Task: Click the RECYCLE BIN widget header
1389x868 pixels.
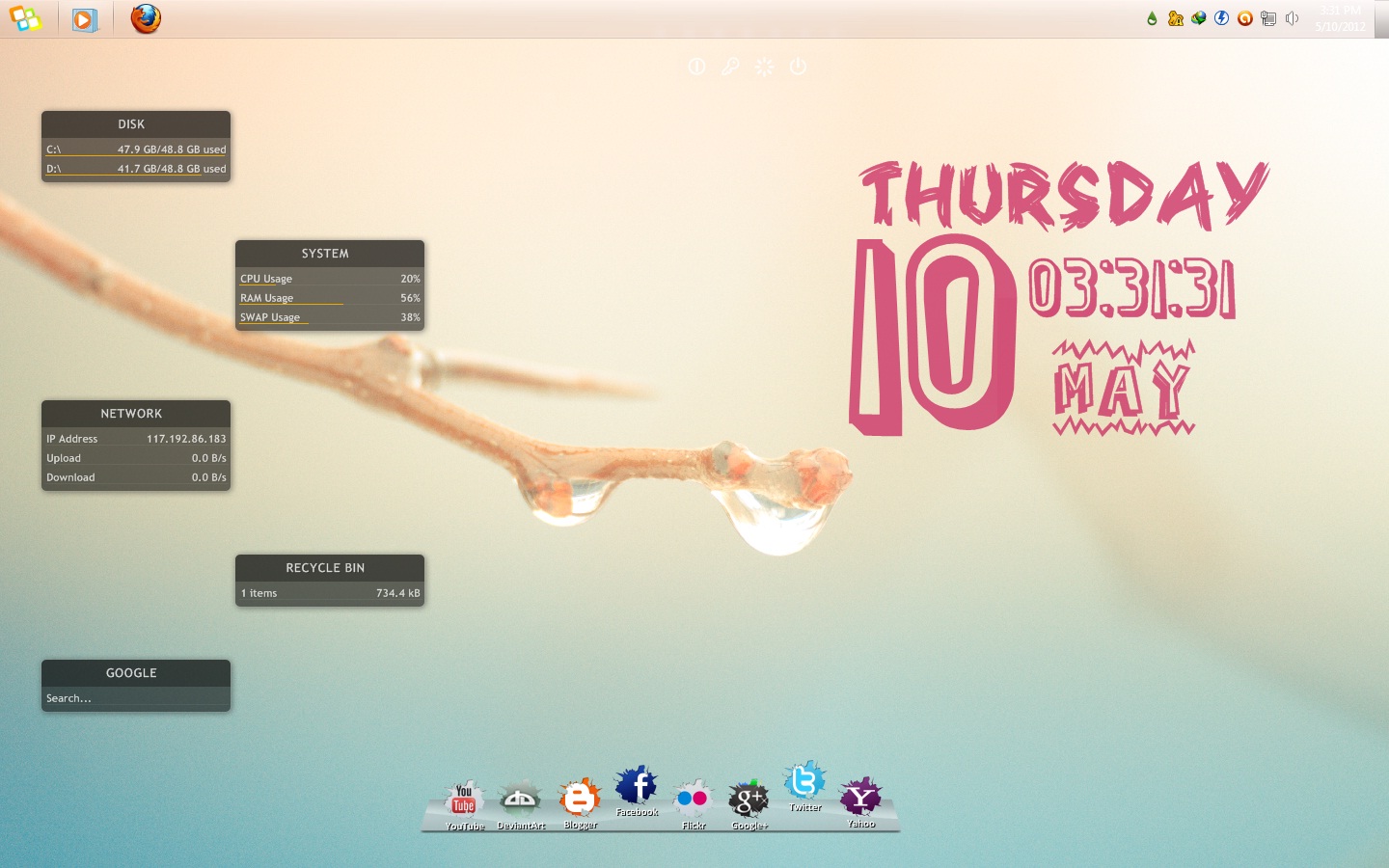Action: click(330, 568)
